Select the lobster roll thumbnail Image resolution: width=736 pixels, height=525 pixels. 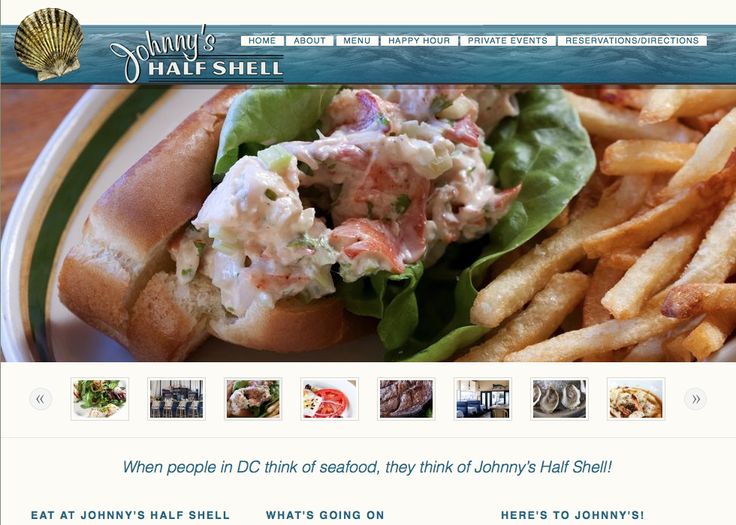click(x=253, y=399)
